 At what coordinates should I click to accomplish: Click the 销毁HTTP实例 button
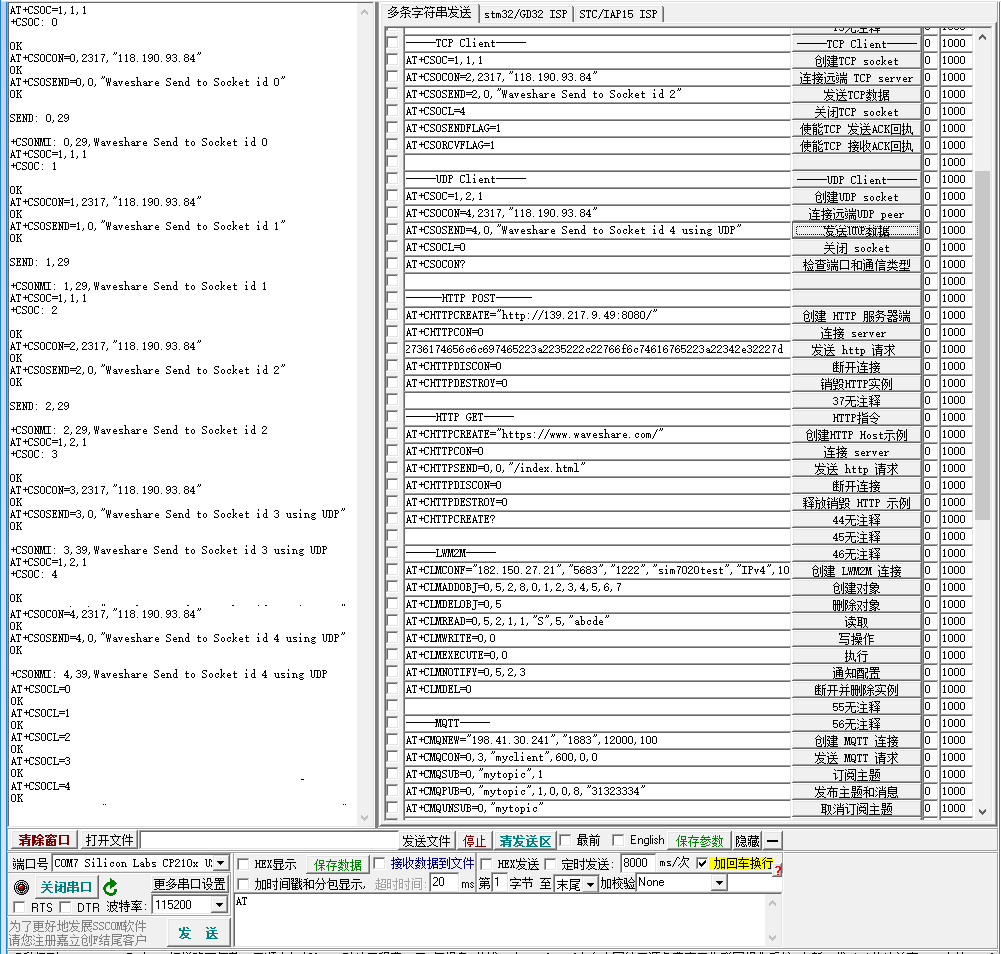coord(856,384)
